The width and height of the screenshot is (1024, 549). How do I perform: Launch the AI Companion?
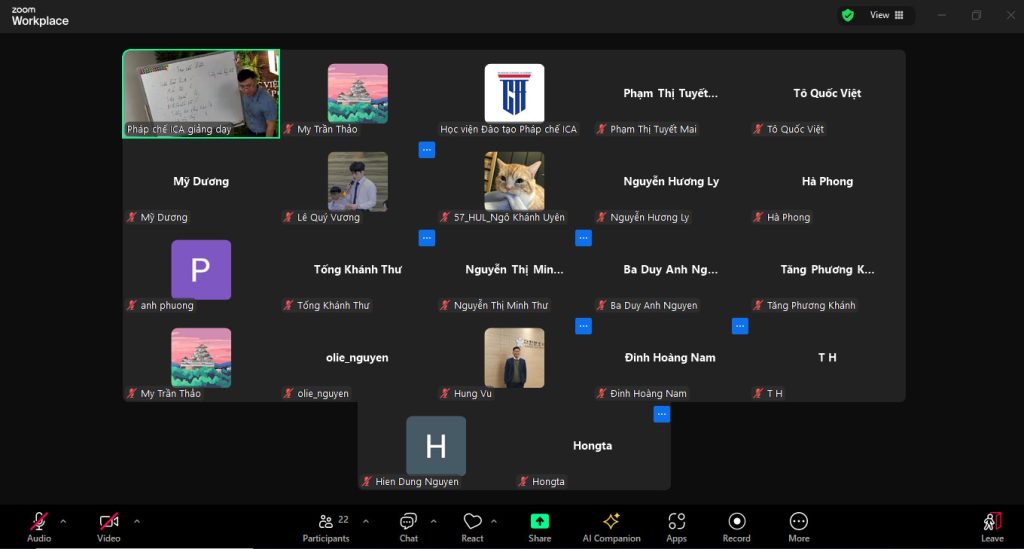coord(611,526)
